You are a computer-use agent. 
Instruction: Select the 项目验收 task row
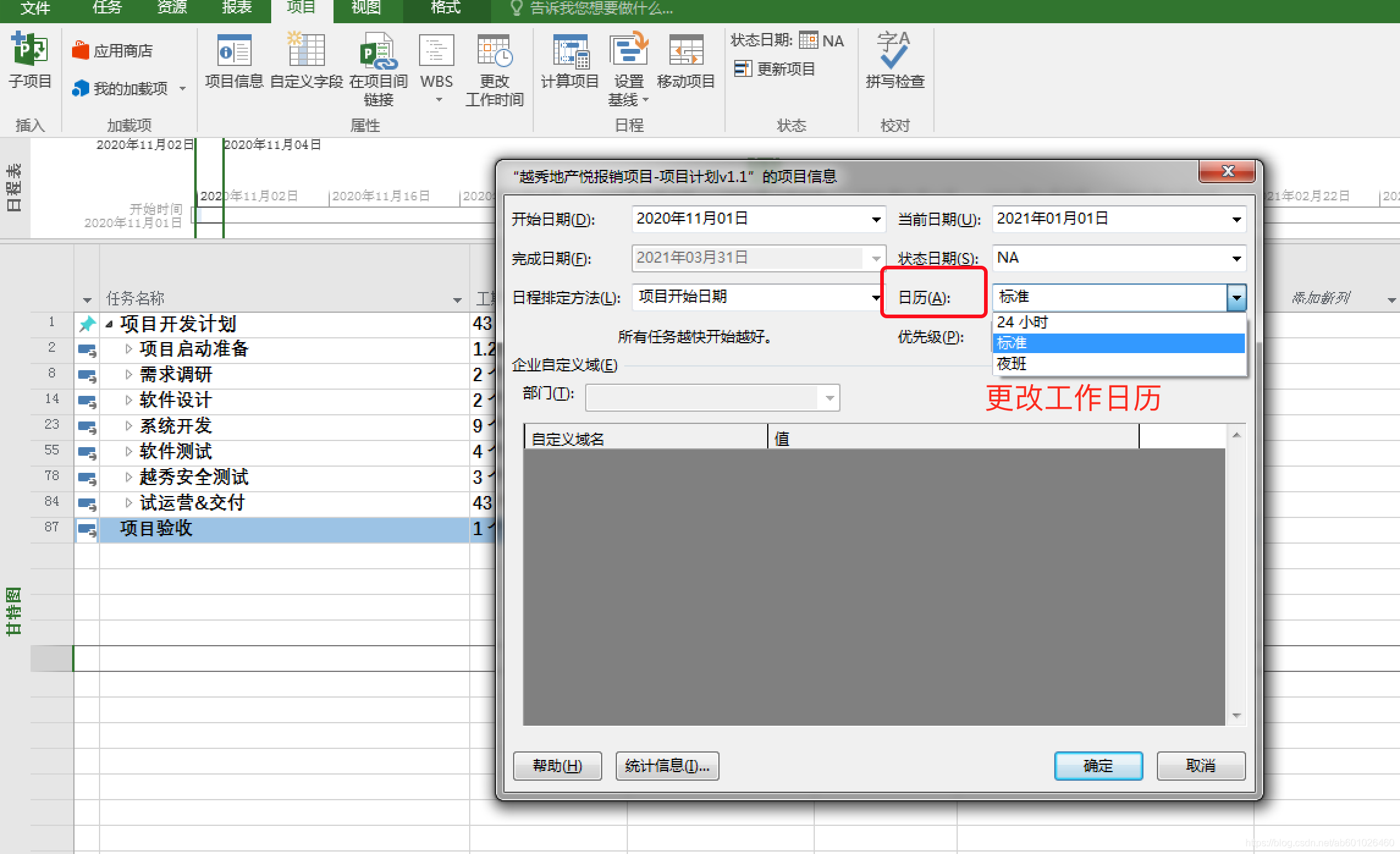[x=283, y=529]
